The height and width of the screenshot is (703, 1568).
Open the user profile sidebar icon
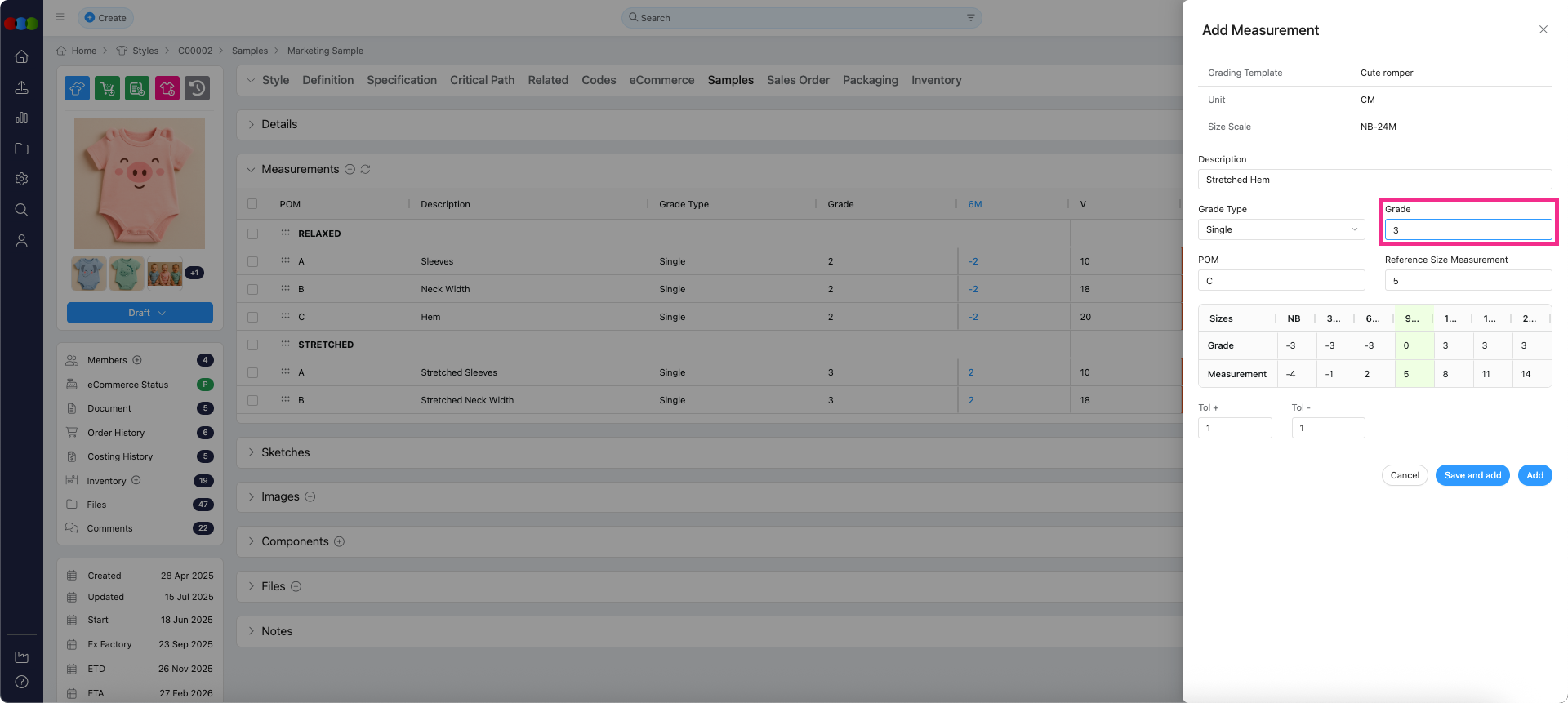click(x=22, y=241)
